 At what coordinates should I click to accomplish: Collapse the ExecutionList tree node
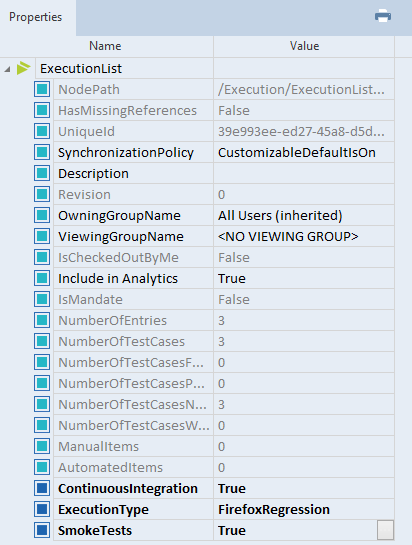(x=7, y=69)
